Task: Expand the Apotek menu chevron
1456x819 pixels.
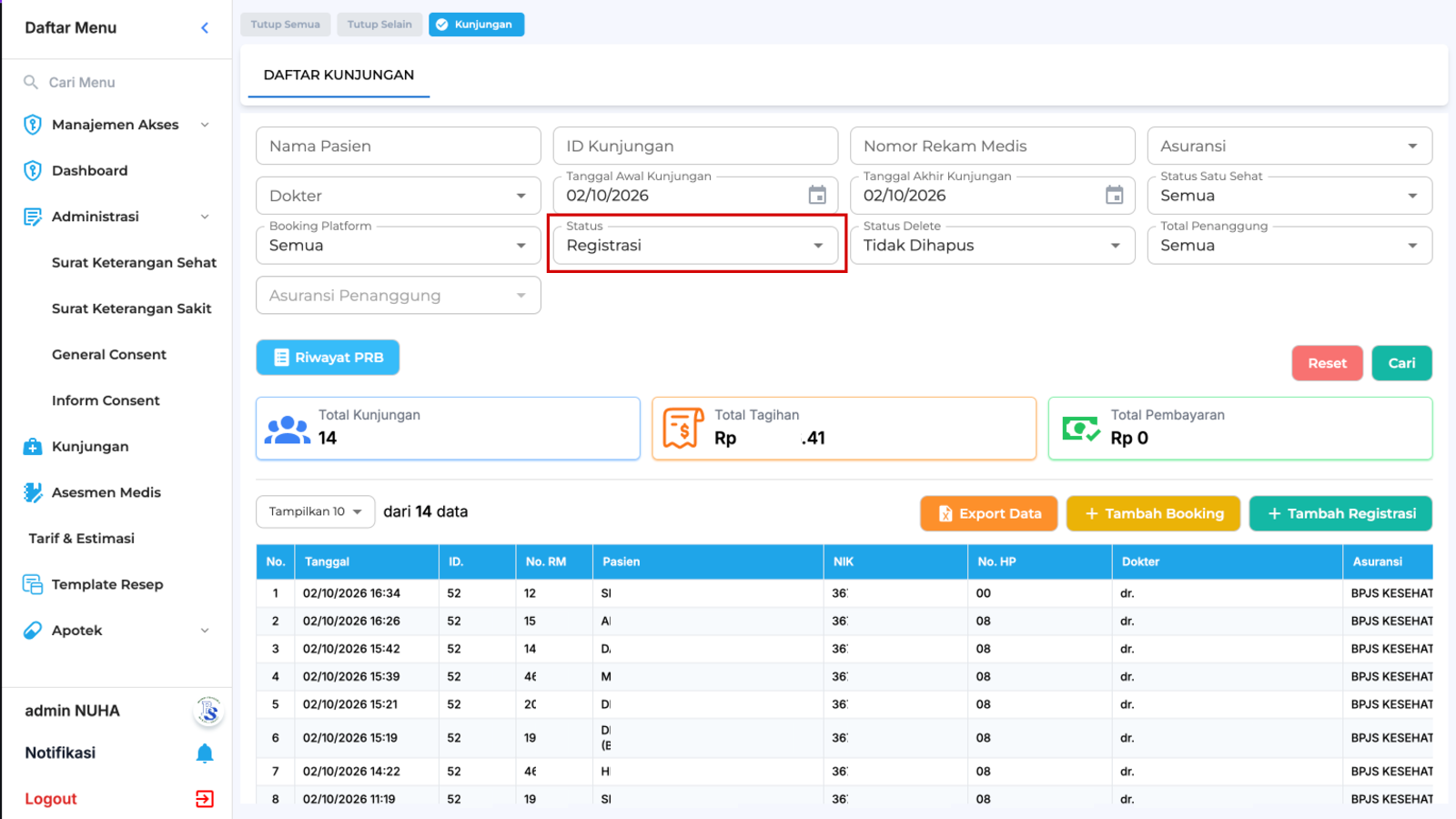Action: point(205,631)
